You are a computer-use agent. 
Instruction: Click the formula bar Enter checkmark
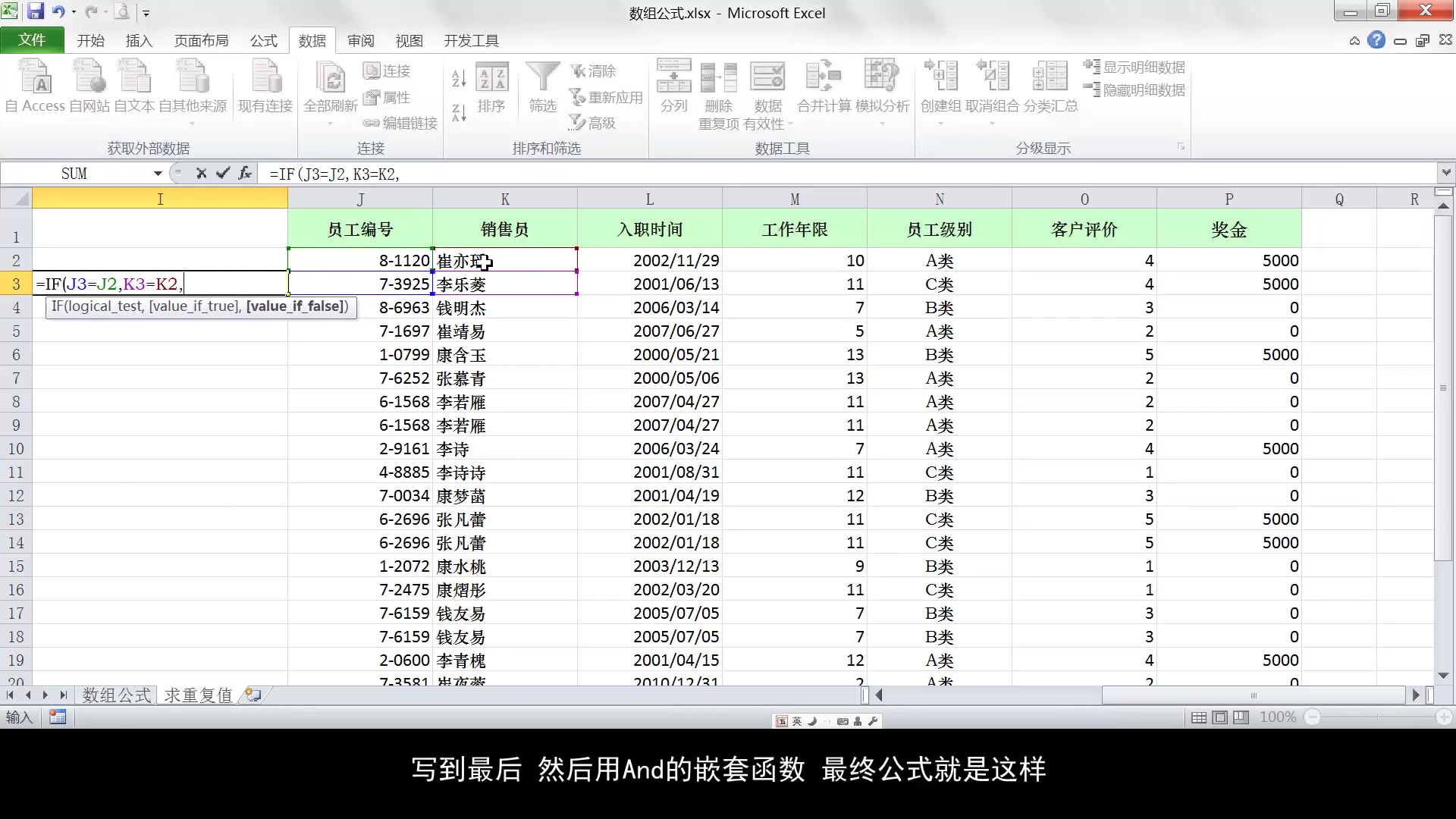(x=222, y=174)
